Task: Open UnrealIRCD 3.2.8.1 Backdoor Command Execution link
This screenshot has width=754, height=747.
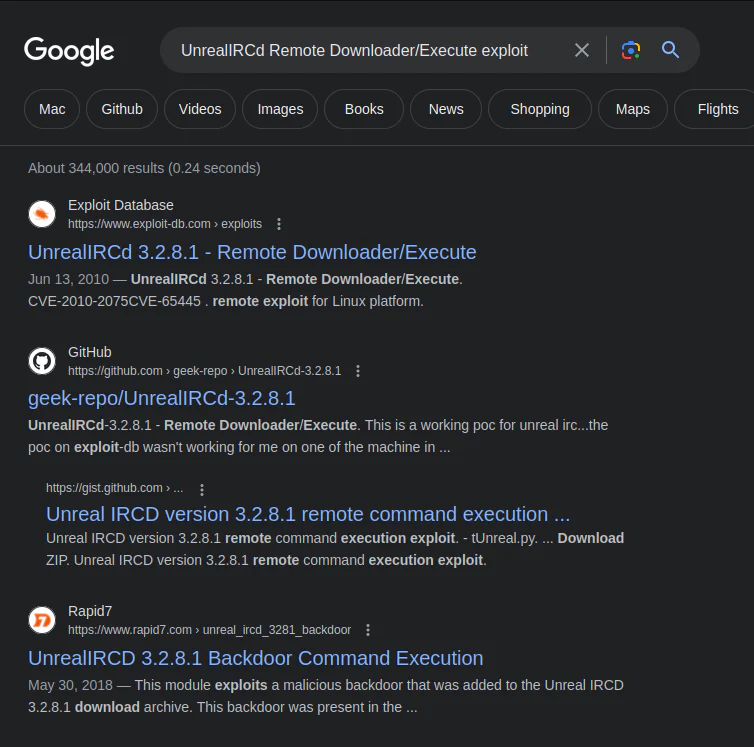Action: pos(255,658)
